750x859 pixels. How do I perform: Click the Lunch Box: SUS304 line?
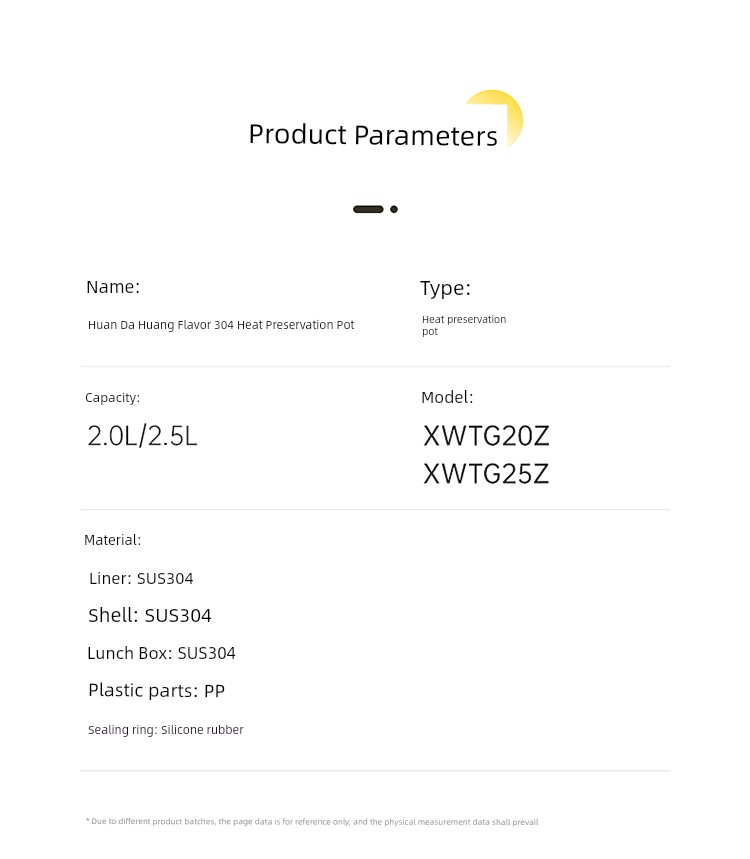pos(161,653)
